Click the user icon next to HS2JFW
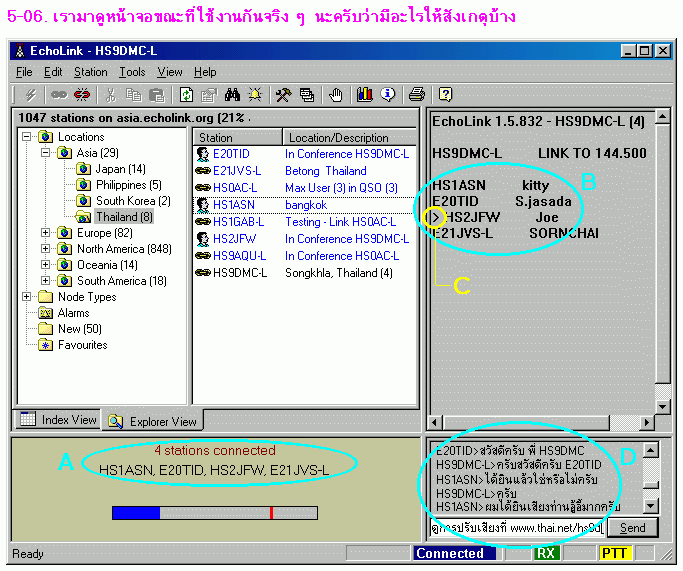Screen dimensions: 683x571 point(203,239)
